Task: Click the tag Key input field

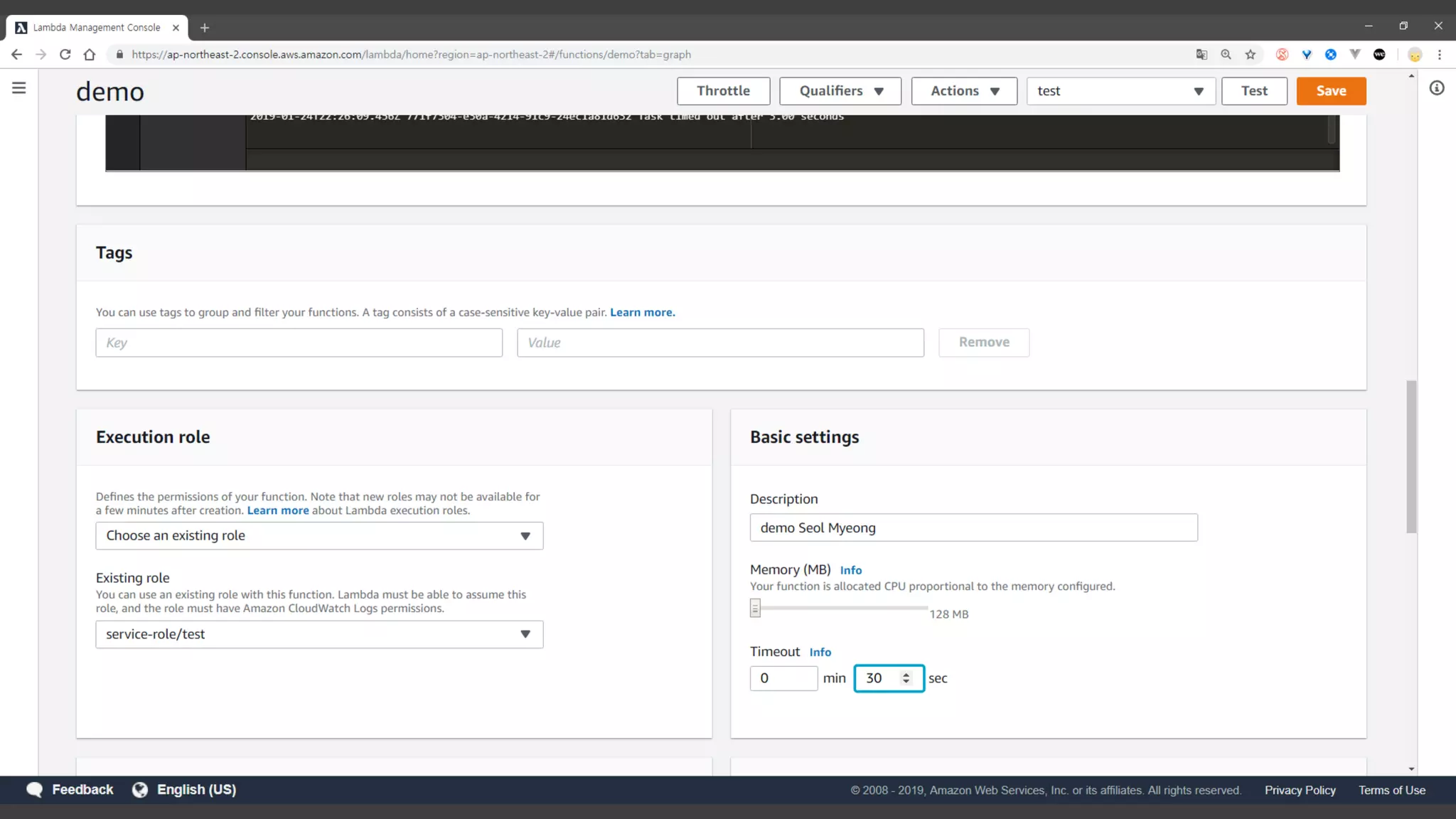Action: (x=299, y=343)
